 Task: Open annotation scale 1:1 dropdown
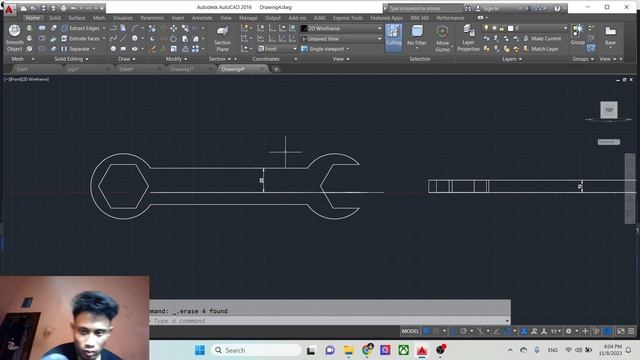[x=556, y=331]
